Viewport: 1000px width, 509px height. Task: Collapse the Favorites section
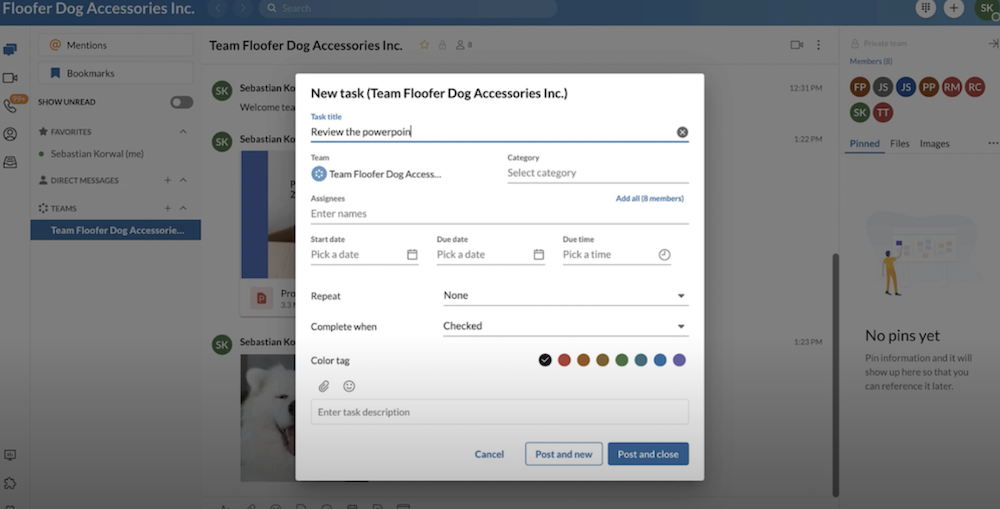183,132
